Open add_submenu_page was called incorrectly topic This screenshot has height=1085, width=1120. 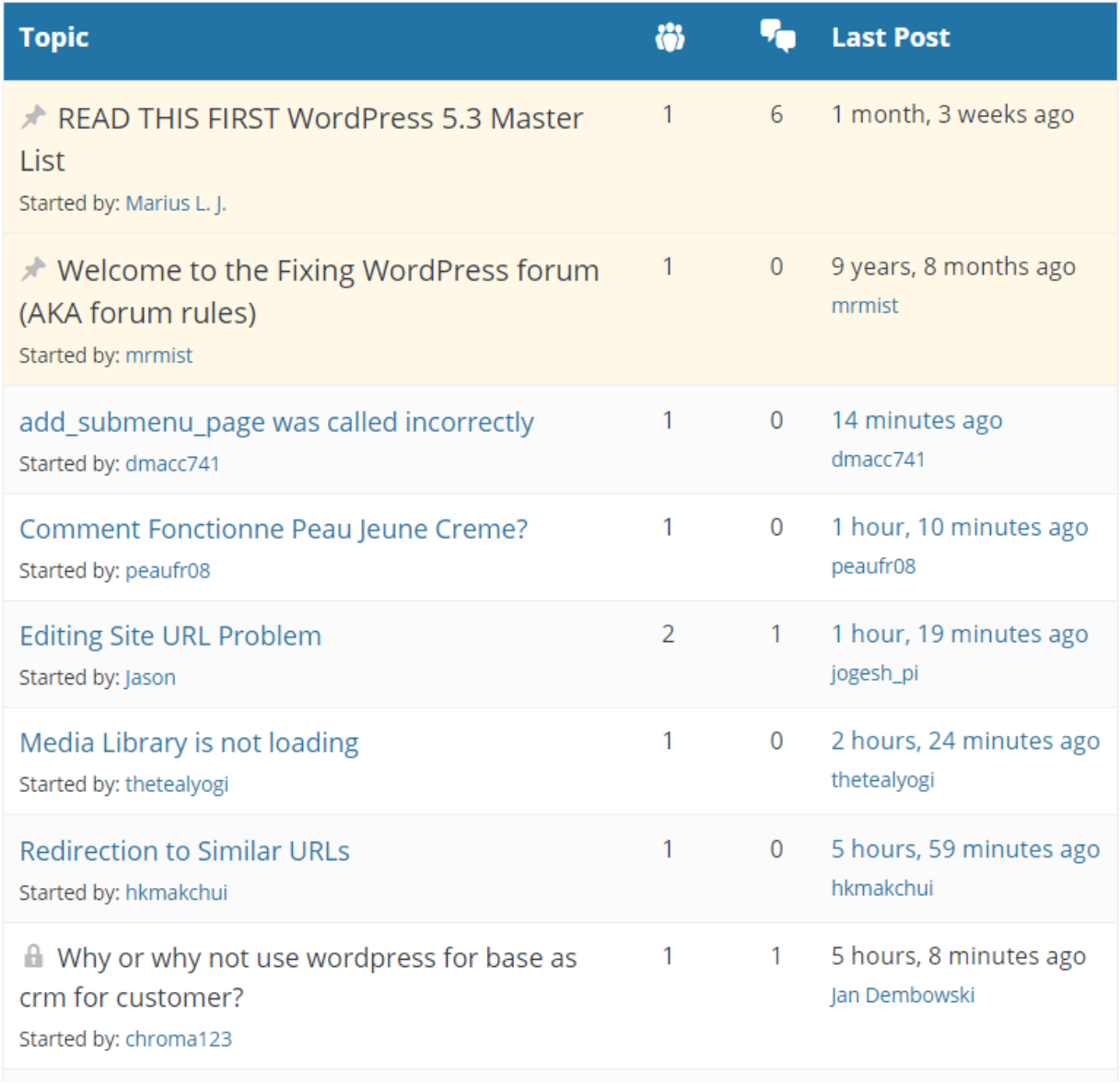(x=276, y=422)
